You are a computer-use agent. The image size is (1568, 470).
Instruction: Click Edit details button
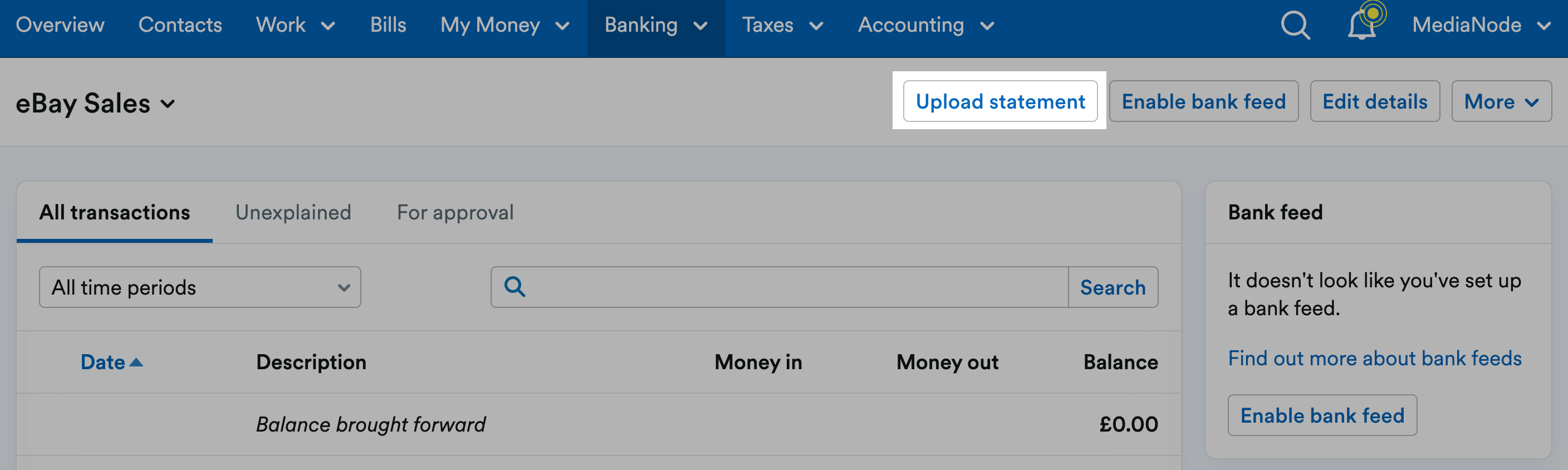point(1374,101)
